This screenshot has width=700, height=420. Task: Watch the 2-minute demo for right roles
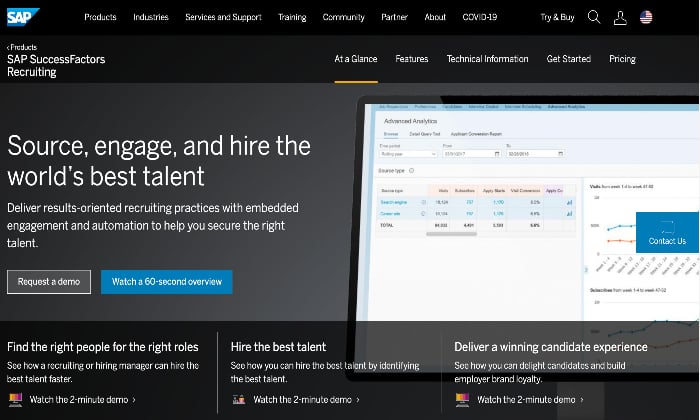[82, 400]
